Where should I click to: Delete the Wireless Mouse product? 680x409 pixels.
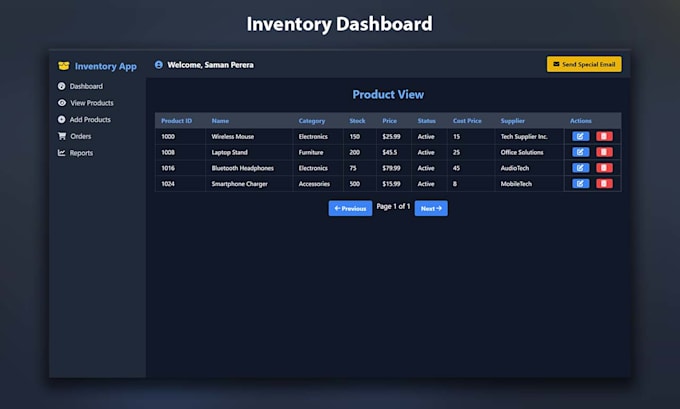(604, 136)
